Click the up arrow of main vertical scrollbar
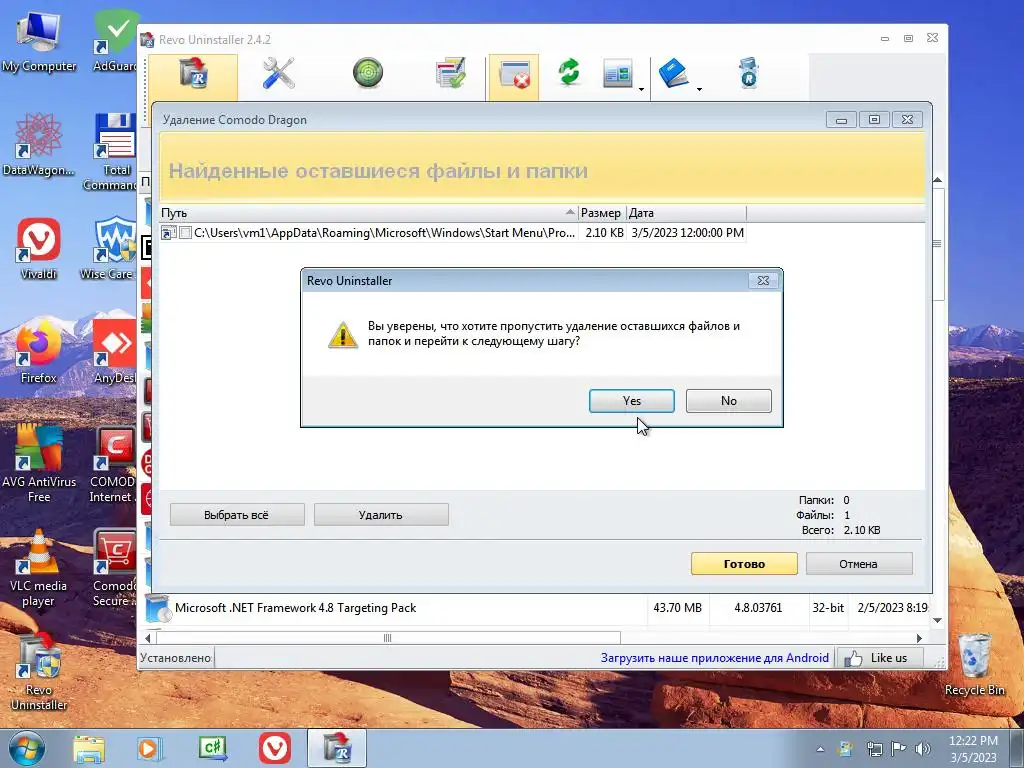 [938, 180]
